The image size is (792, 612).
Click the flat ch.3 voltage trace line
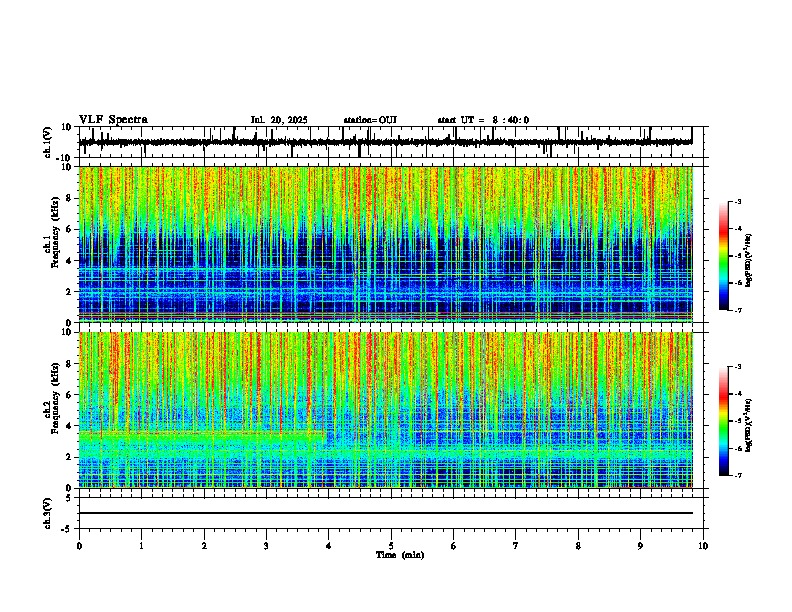pos(386,513)
